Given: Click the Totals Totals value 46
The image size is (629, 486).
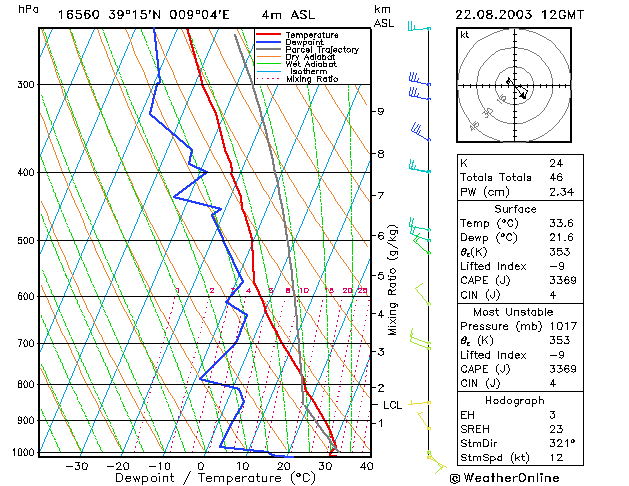Looking at the screenshot, I should click(x=556, y=177).
